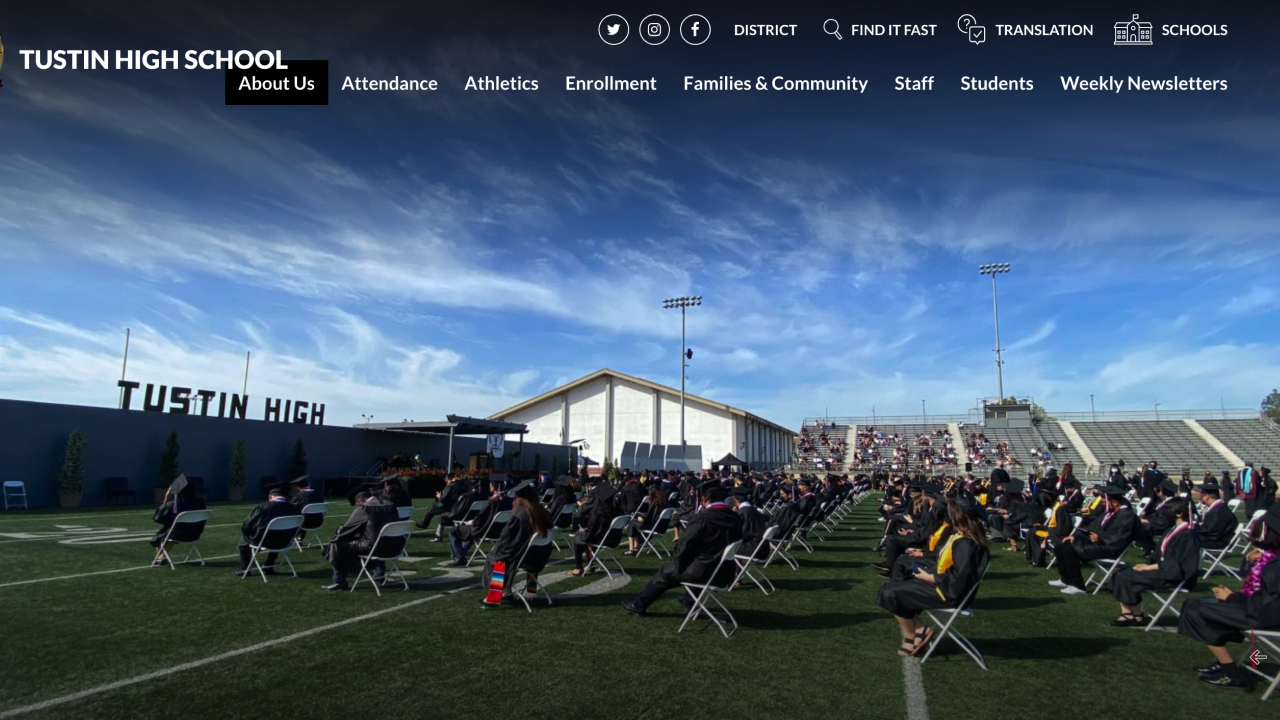
Task: Click the SCHOOLS text label
Action: [1194, 30]
